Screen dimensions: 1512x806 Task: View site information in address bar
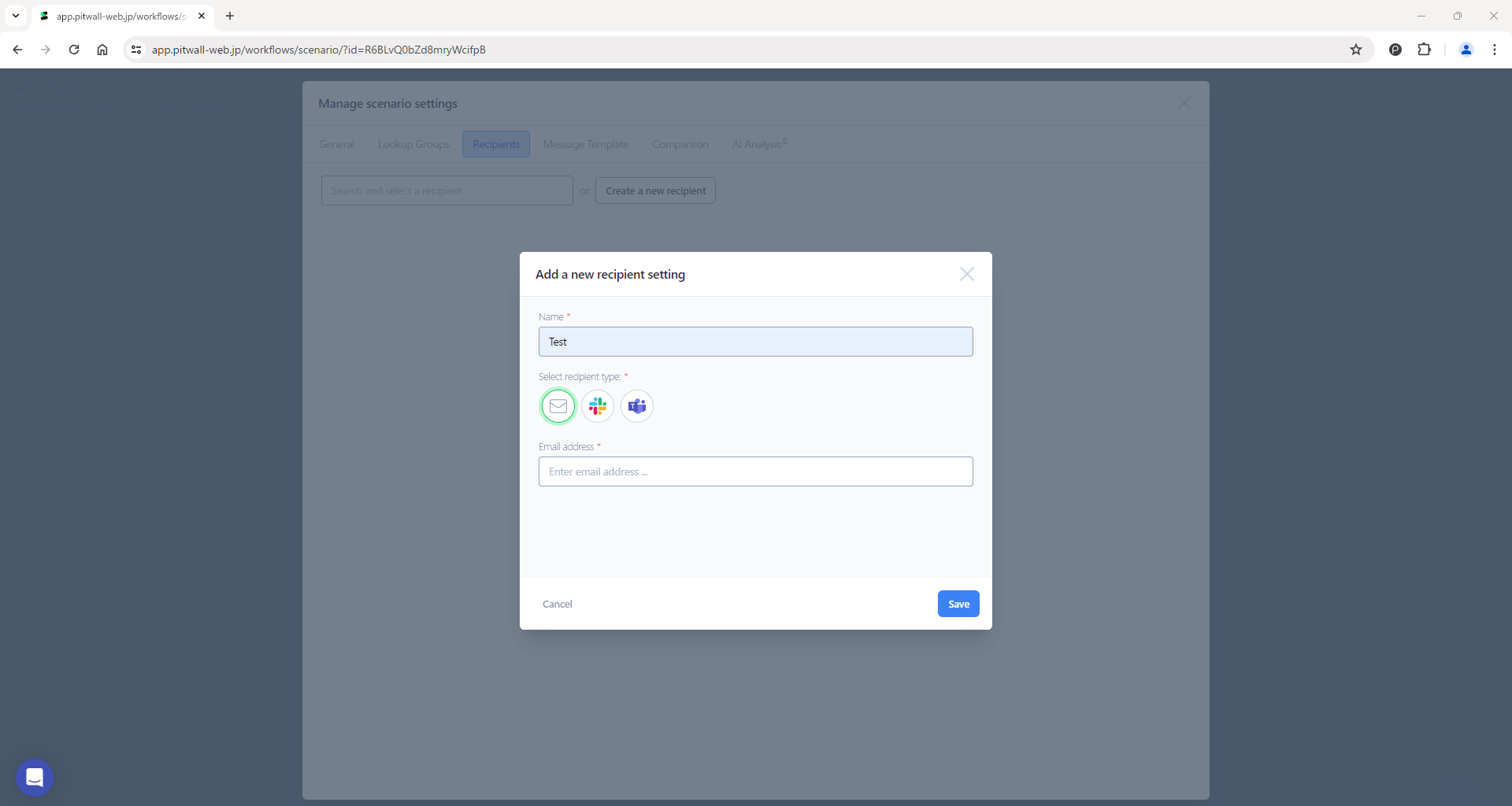136,50
